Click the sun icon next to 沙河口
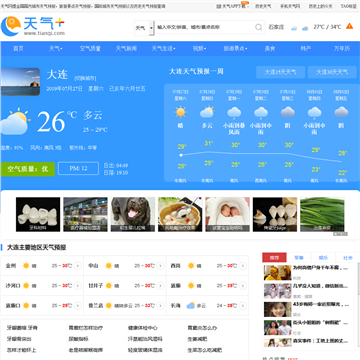Viewport: 360px width, 360px height. tap(26, 286)
